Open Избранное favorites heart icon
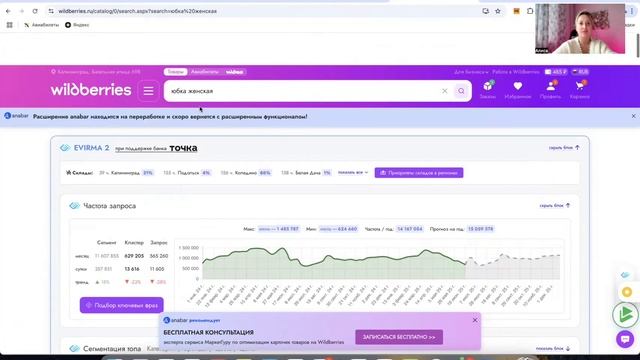The image size is (640, 360). click(x=518, y=90)
